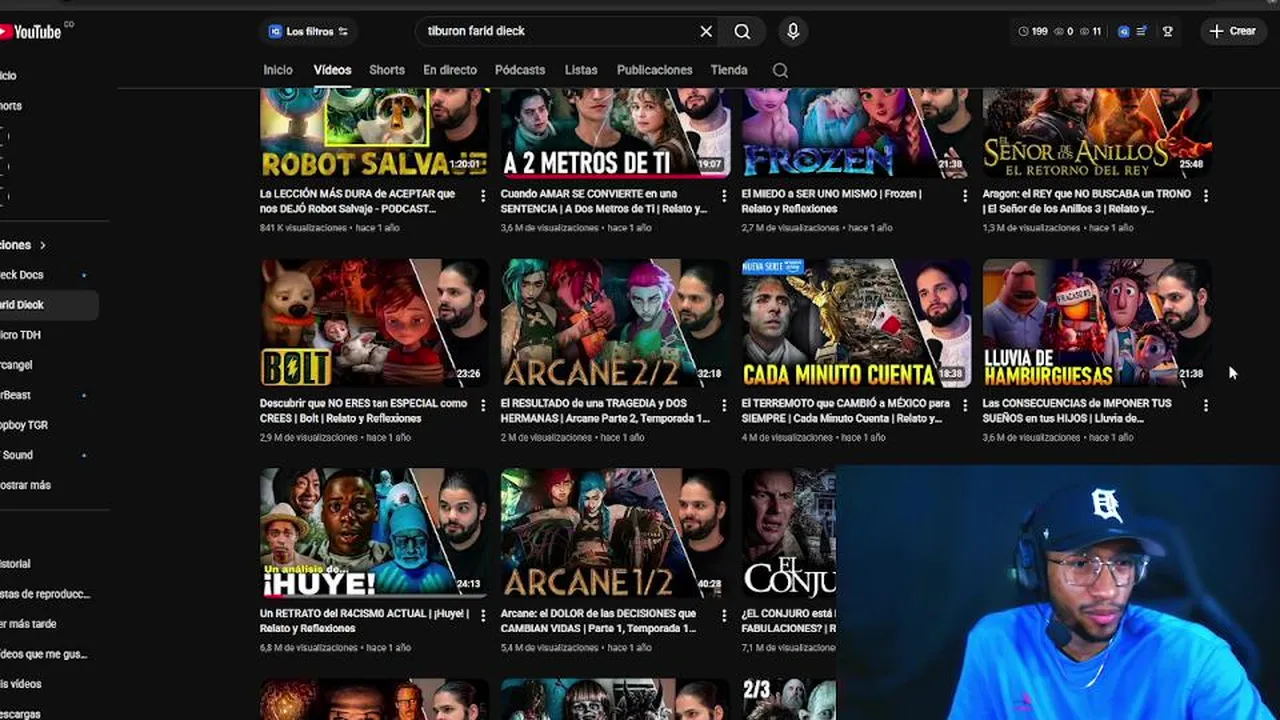Open options menu for Arcane Parte 2 video
The height and width of the screenshot is (720, 1280).
[x=724, y=406]
